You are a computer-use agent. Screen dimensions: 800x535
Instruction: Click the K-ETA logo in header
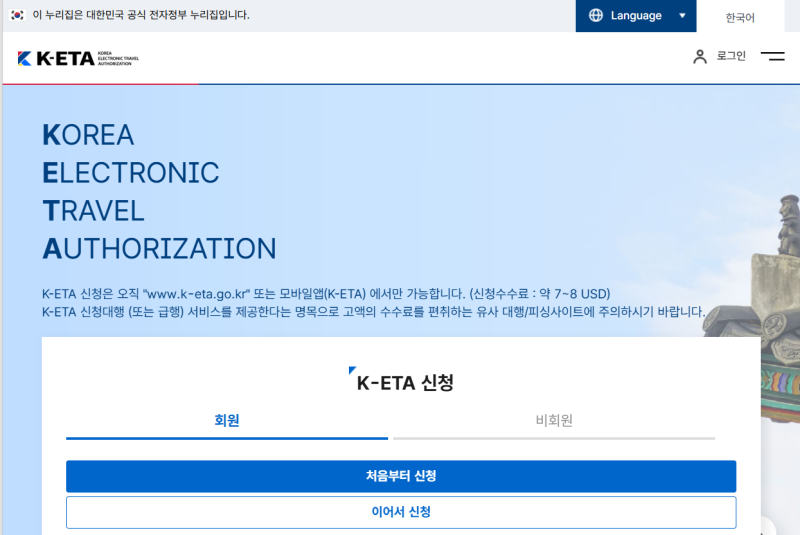(78, 59)
